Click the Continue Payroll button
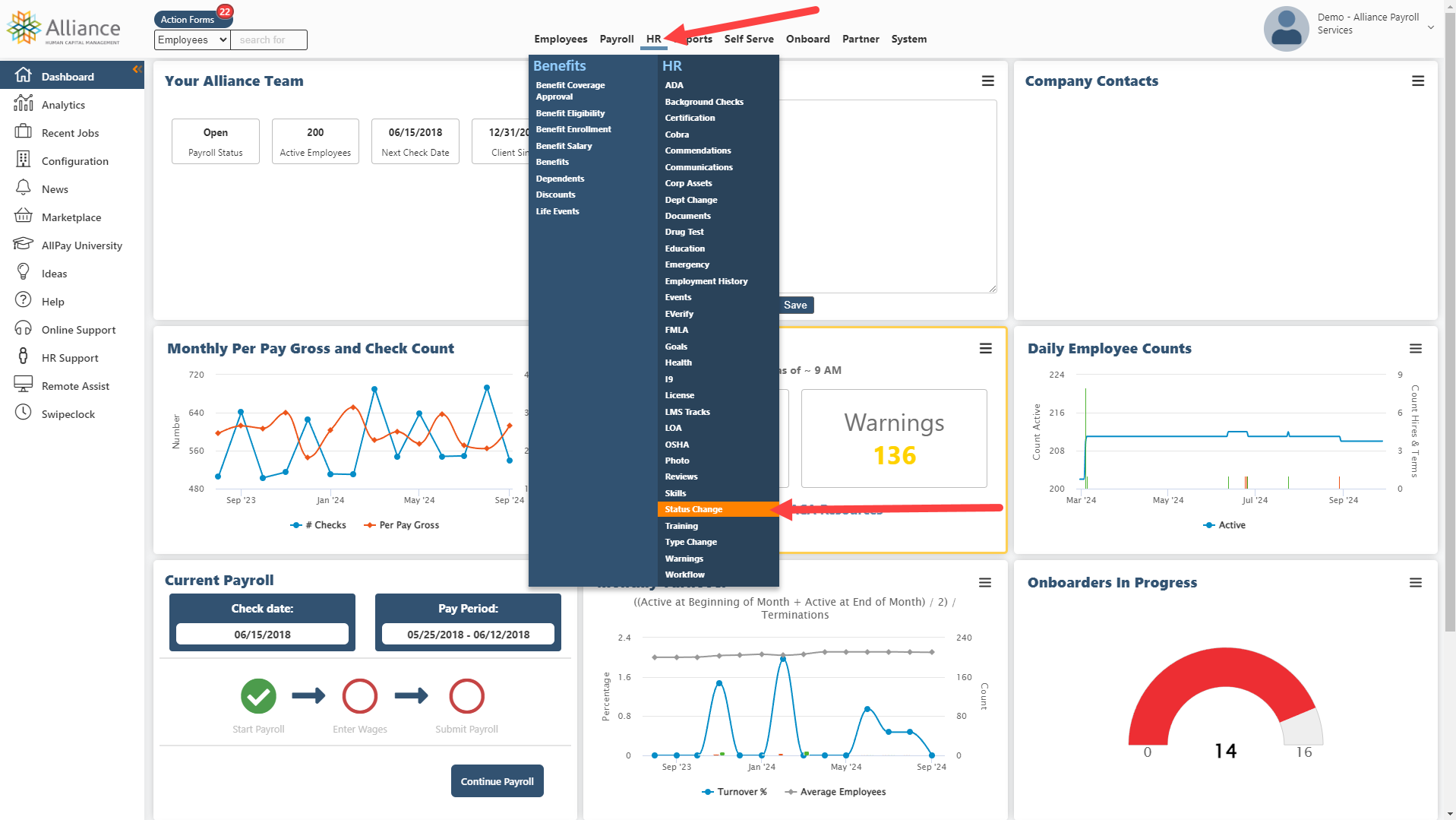This screenshot has height=820, width=1456. (x=497, y=781)
